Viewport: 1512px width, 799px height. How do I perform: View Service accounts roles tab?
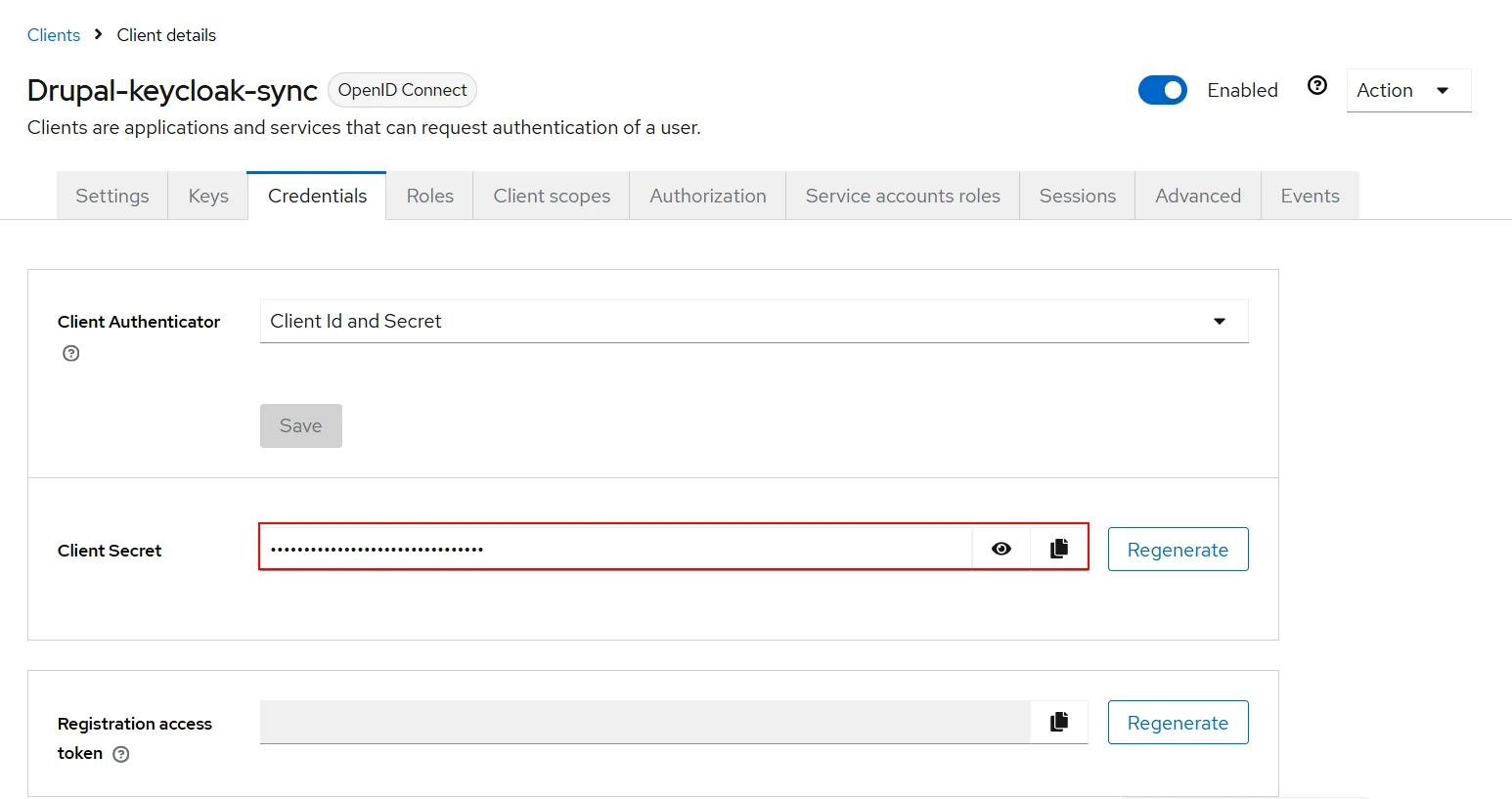(x=902, y=196)
